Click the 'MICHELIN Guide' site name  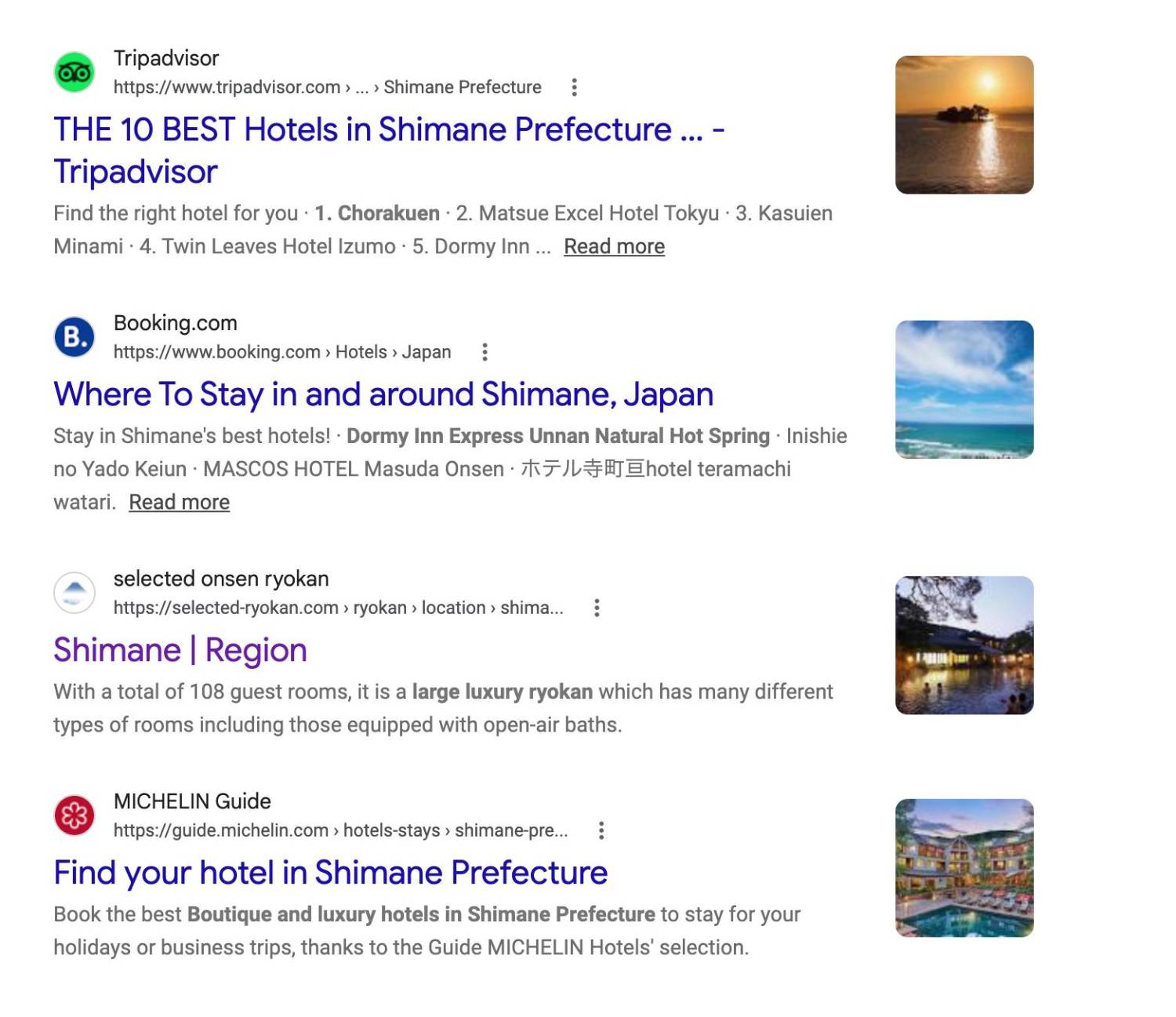(x=192, y=801)
